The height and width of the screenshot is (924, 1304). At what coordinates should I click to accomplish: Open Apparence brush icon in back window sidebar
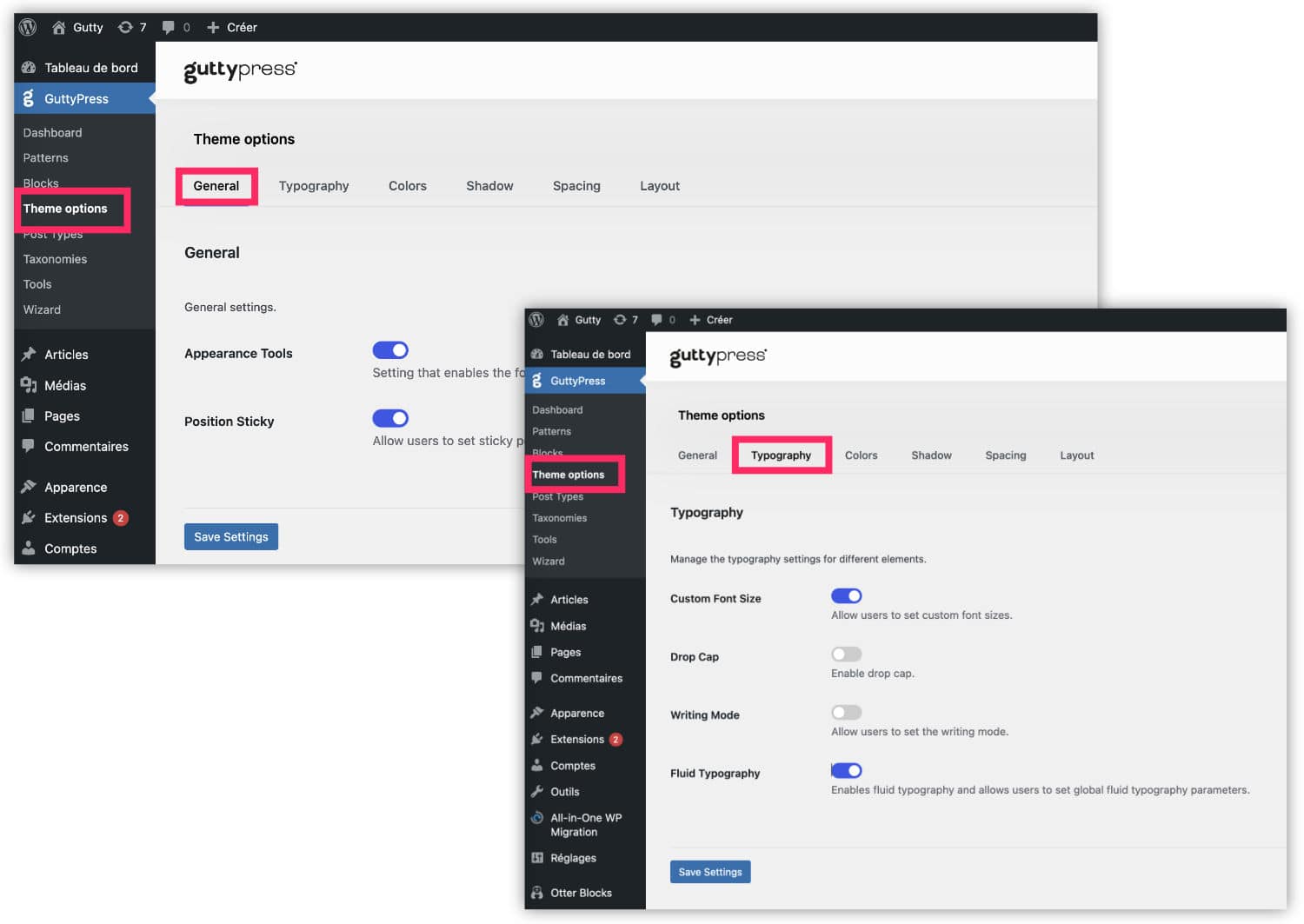coord(29,487)
